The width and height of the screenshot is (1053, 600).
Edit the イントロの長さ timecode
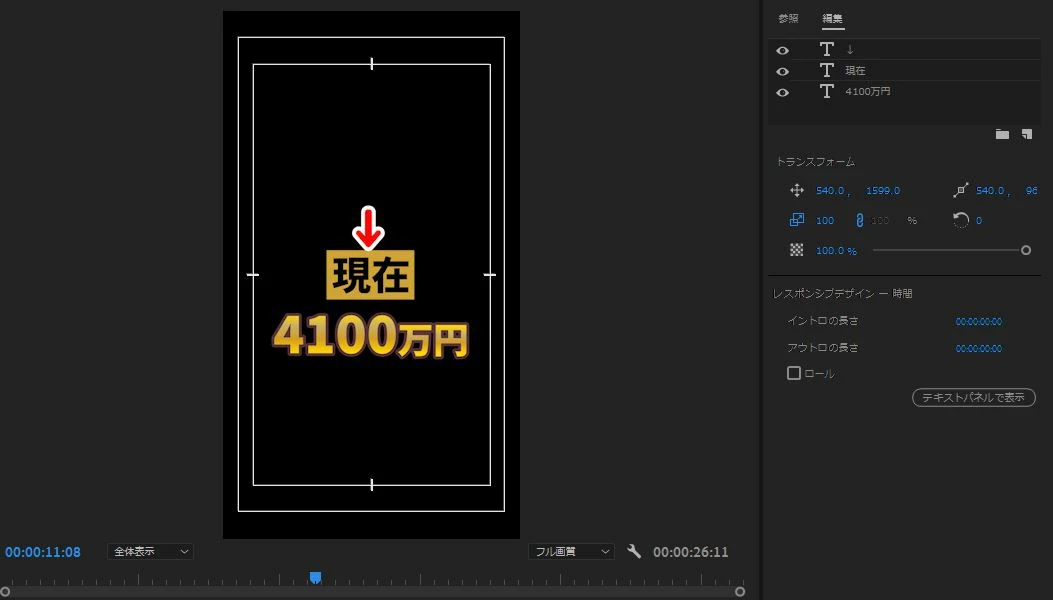[978, 322]
